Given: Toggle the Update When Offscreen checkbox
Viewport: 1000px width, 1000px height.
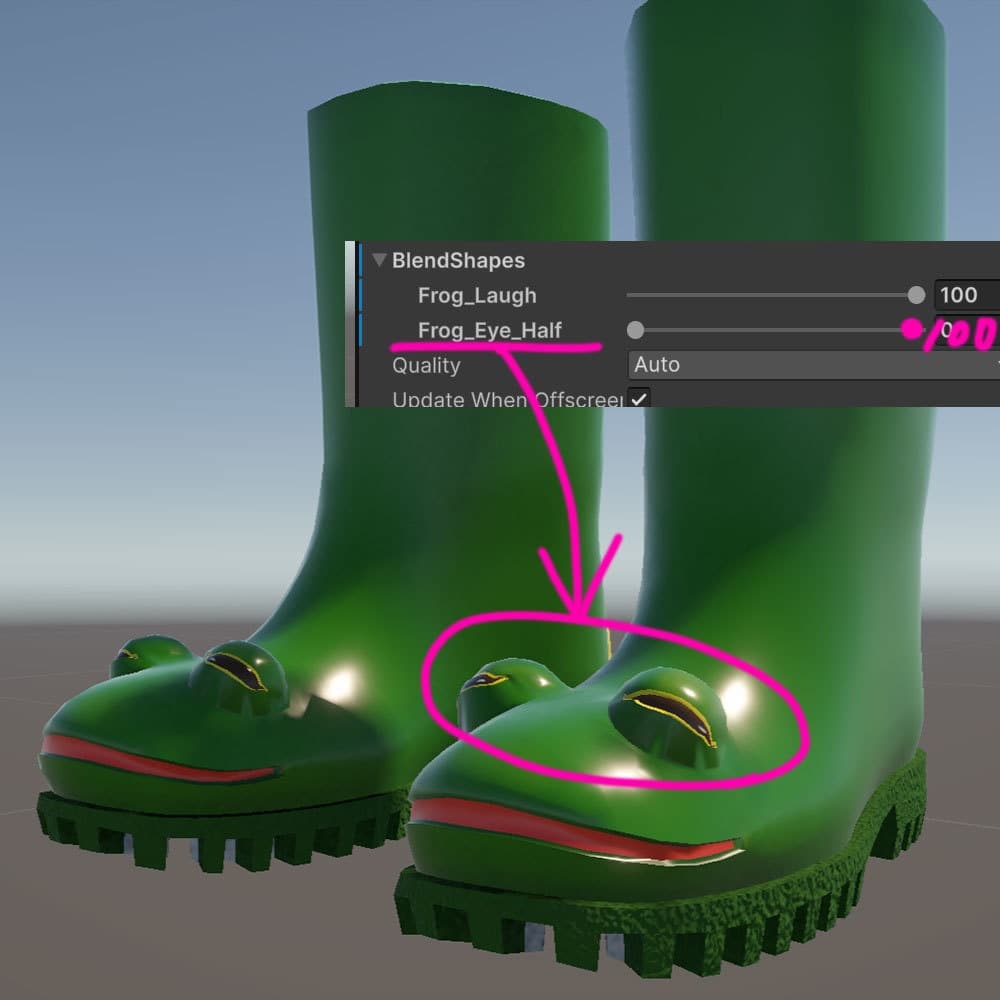Looking at the screenshot, I should coord(638,398).
